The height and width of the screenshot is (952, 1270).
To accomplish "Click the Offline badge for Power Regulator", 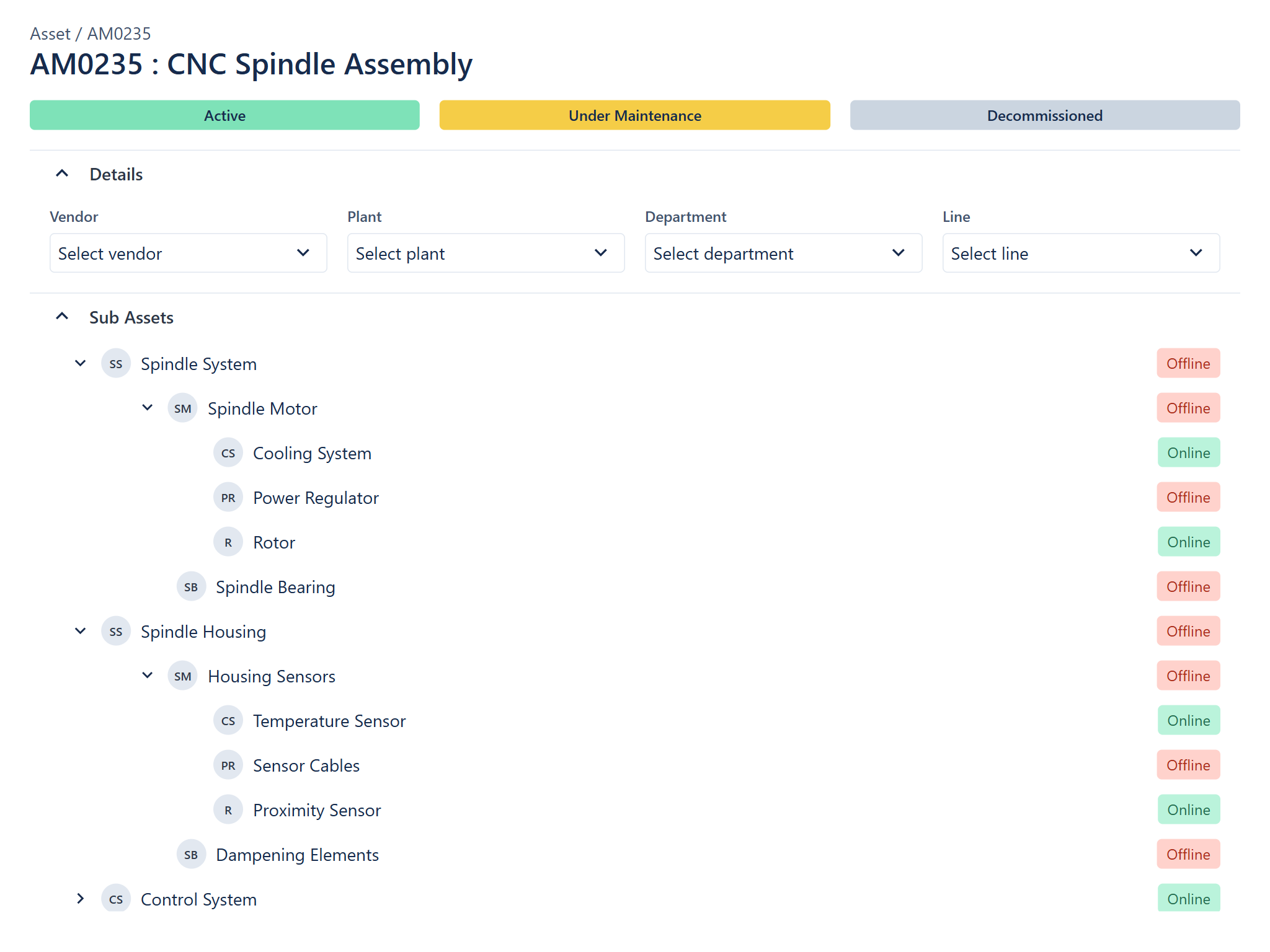I will (x=1188, y=498).
